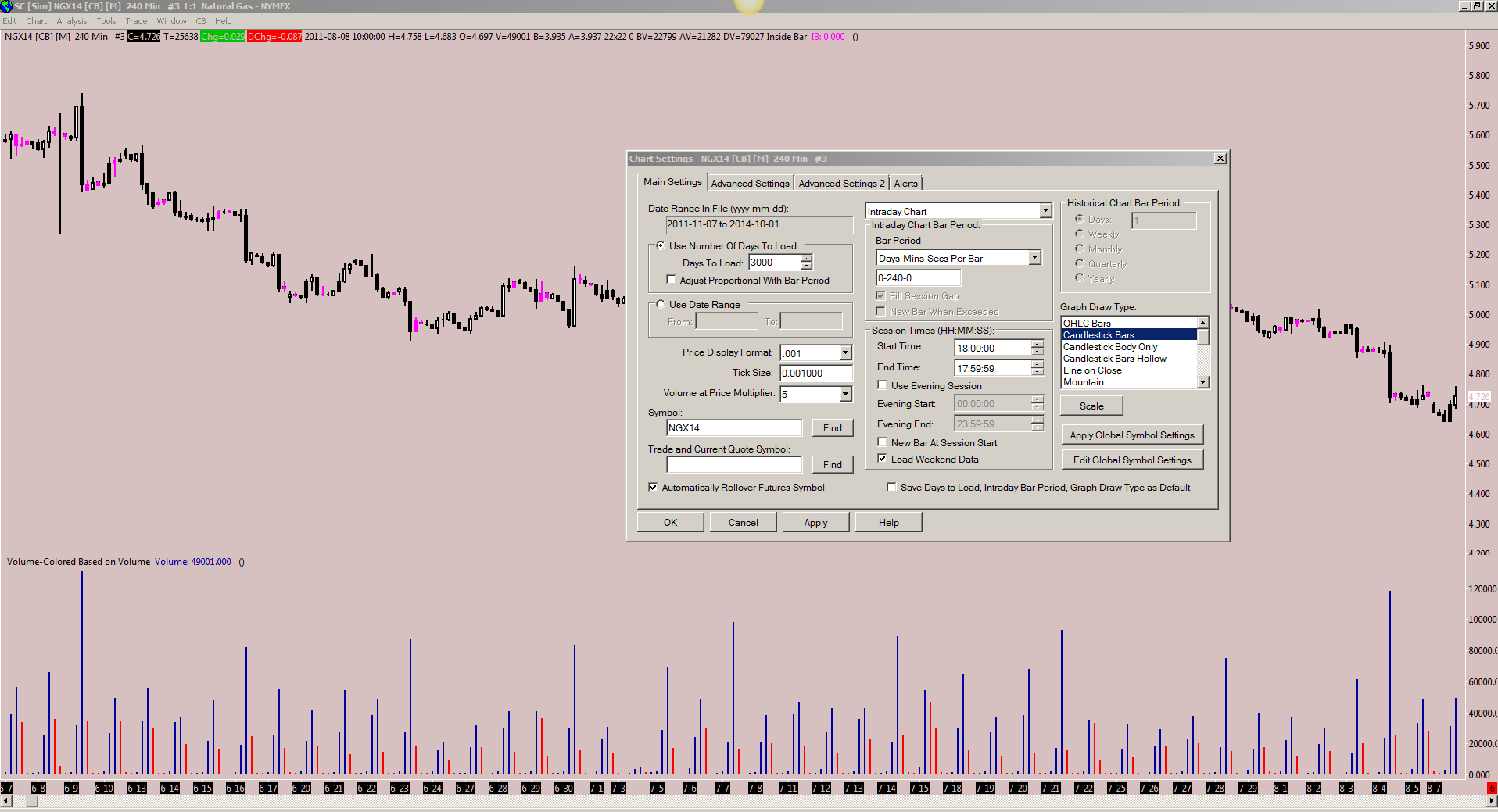Enable Use Evening Session checkbox
This screenshot has height=812, width=1498.
(882, 385)
